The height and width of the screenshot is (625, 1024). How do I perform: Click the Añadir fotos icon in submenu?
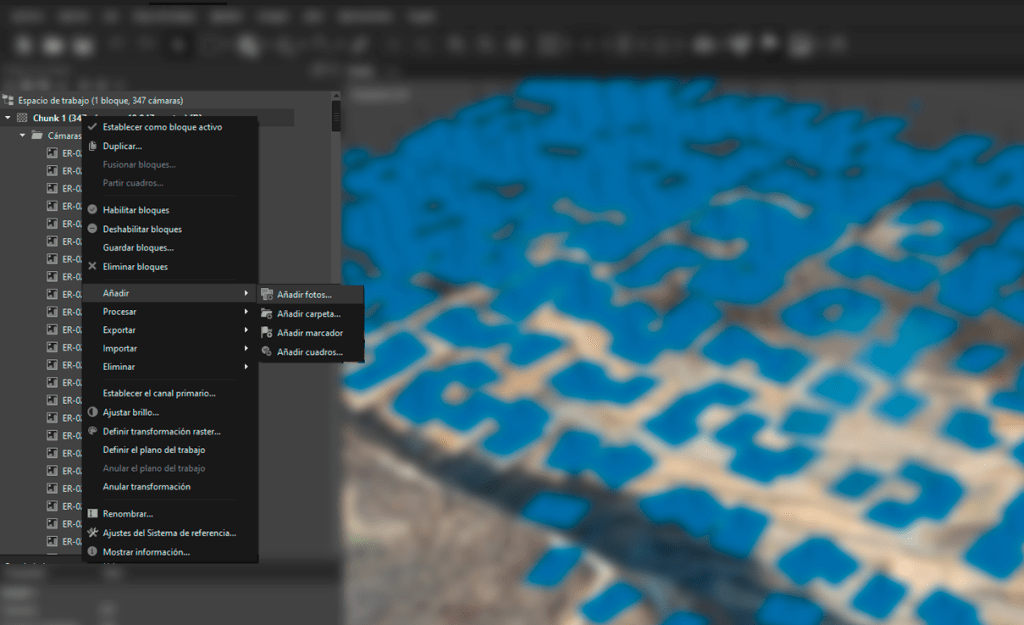pos(266,294)
